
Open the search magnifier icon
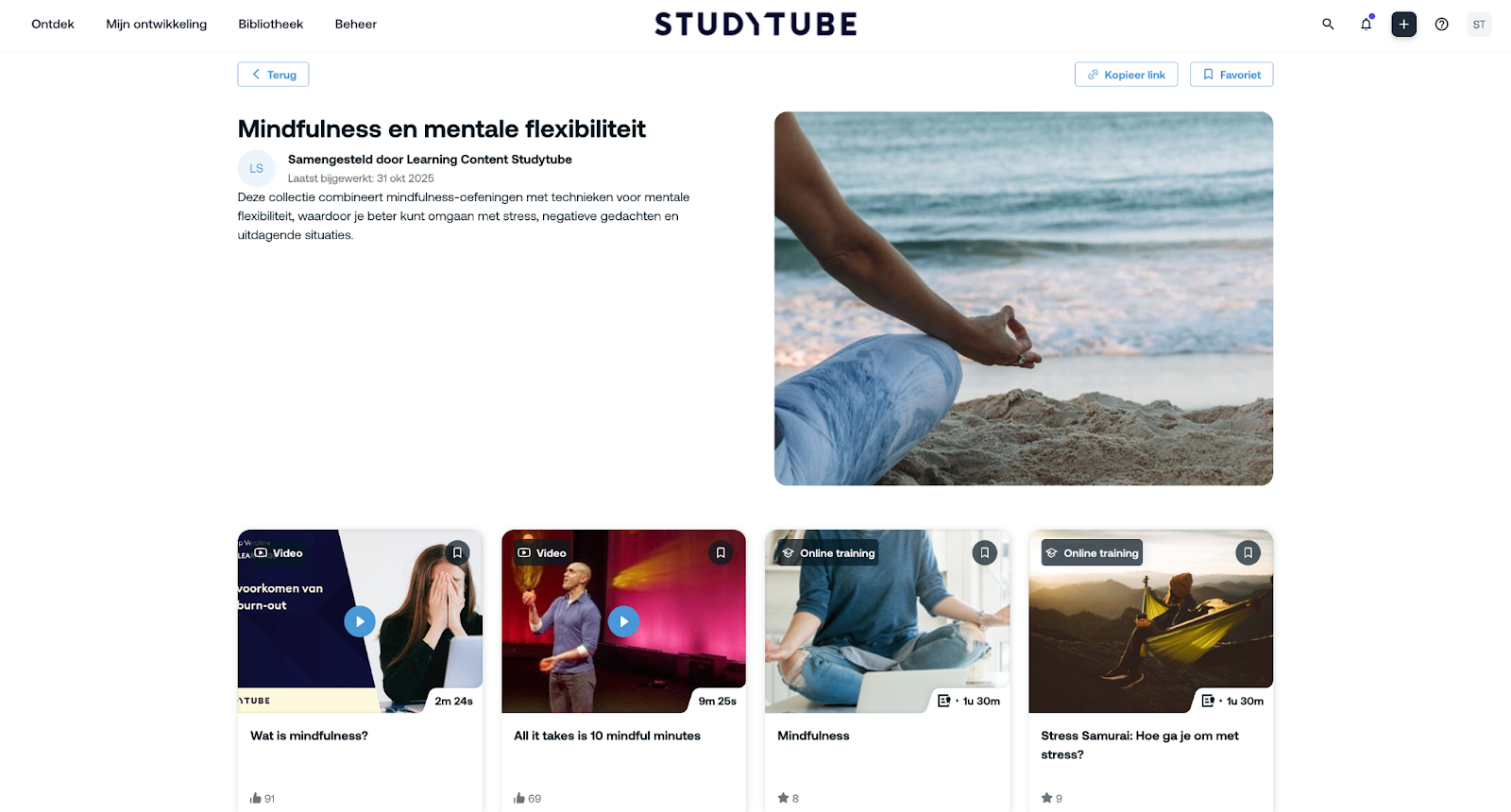(1328, 25)
